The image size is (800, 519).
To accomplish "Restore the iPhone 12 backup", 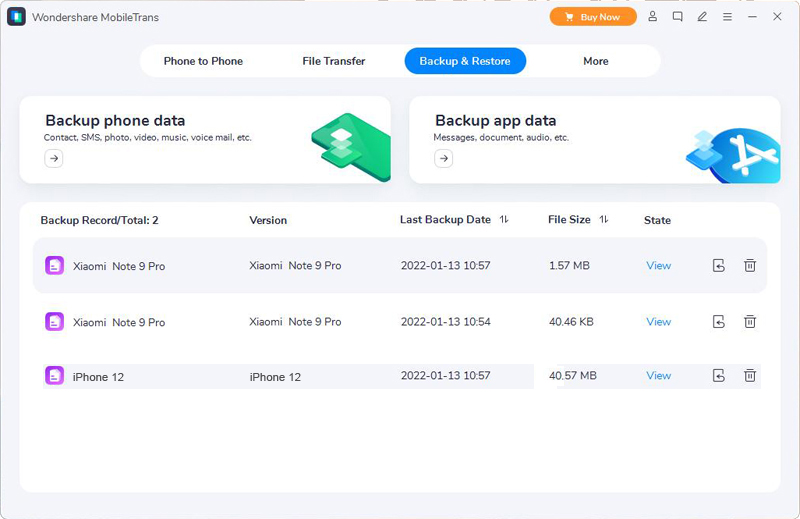I will coord(718,376).
